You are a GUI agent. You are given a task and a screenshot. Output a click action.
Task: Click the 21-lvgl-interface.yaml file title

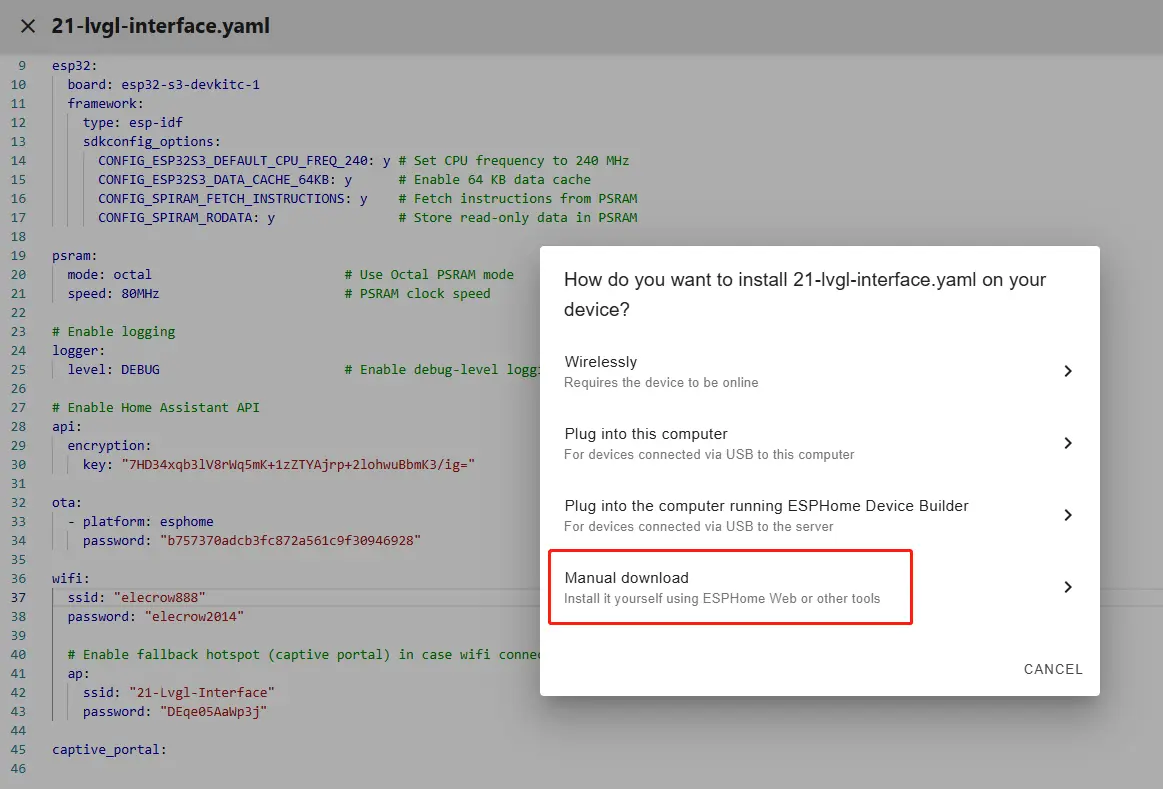(x=160, y=26)
